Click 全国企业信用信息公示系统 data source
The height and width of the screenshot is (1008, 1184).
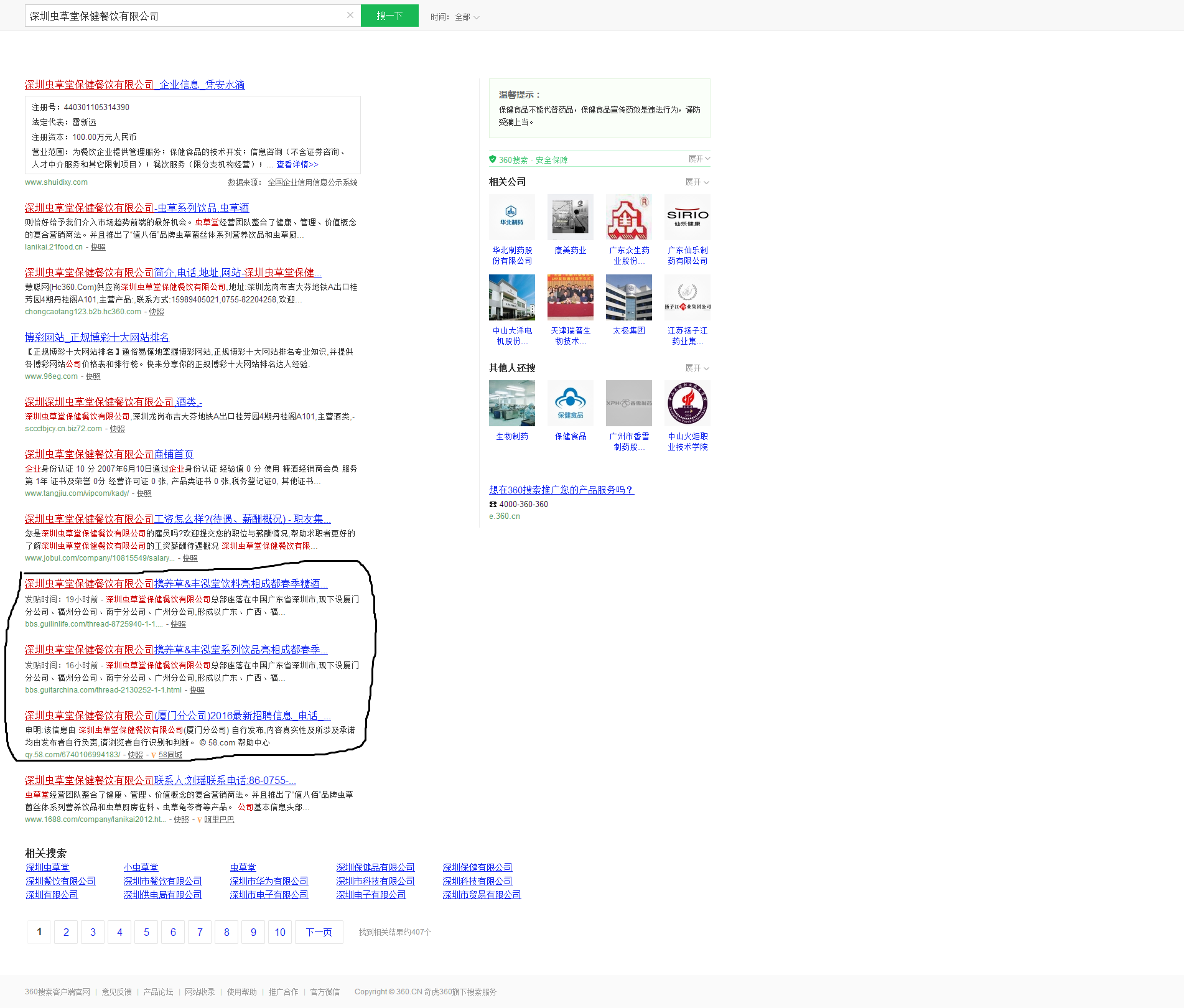click(312, 183)
